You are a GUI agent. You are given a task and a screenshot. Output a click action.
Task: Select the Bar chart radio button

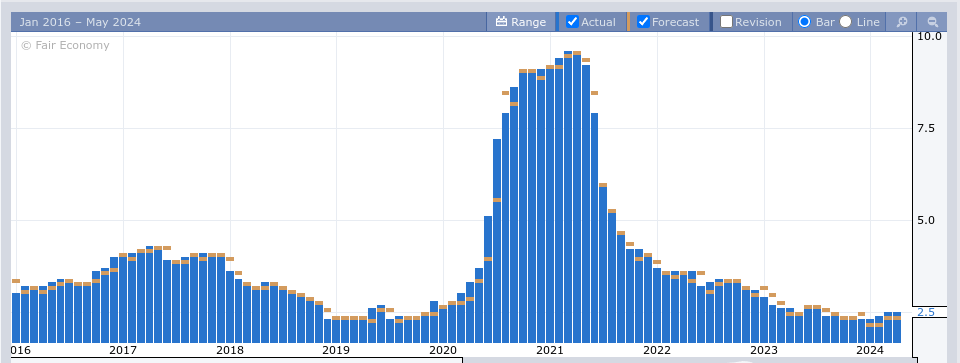click(804, 22)
